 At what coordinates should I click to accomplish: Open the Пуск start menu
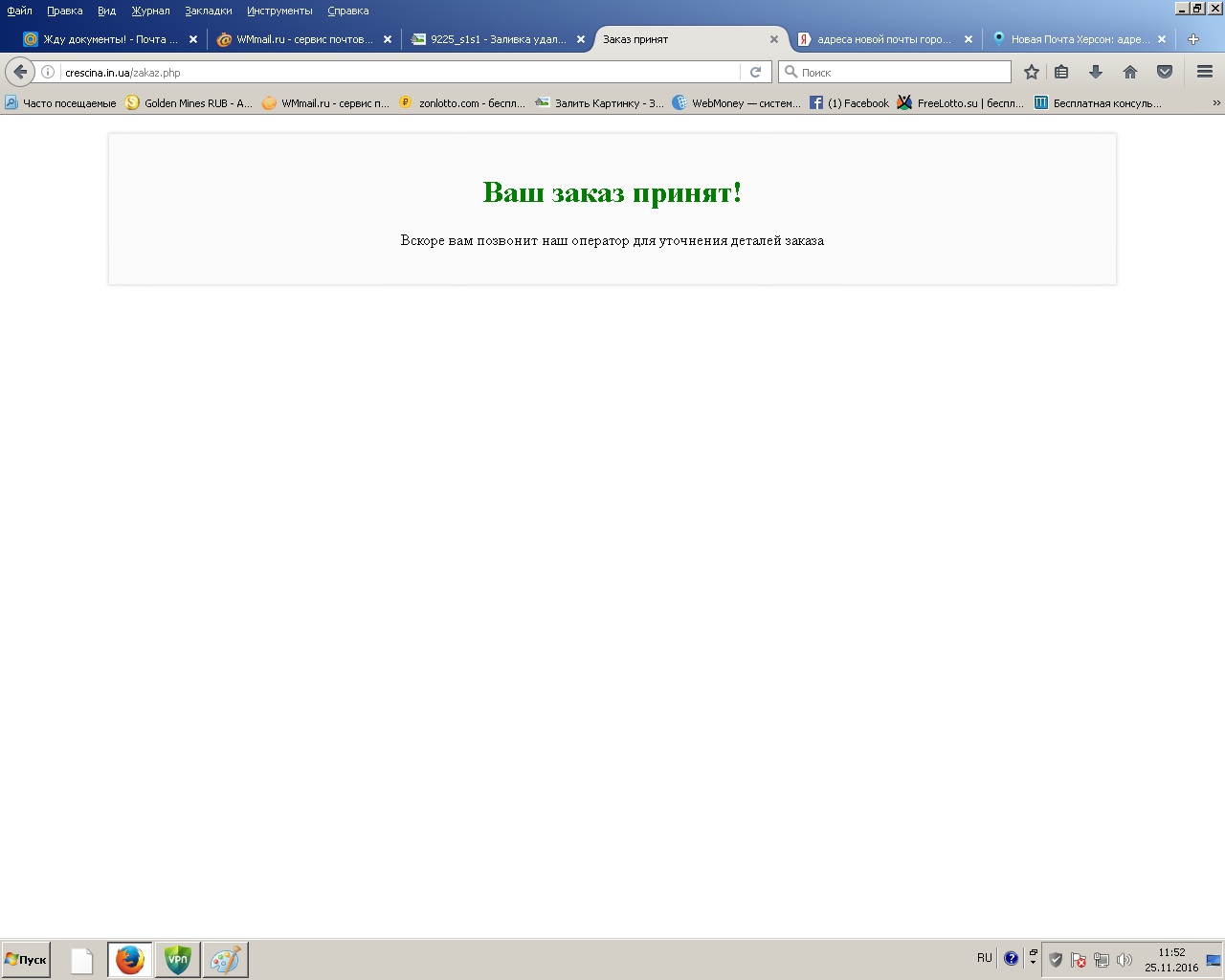26,959
